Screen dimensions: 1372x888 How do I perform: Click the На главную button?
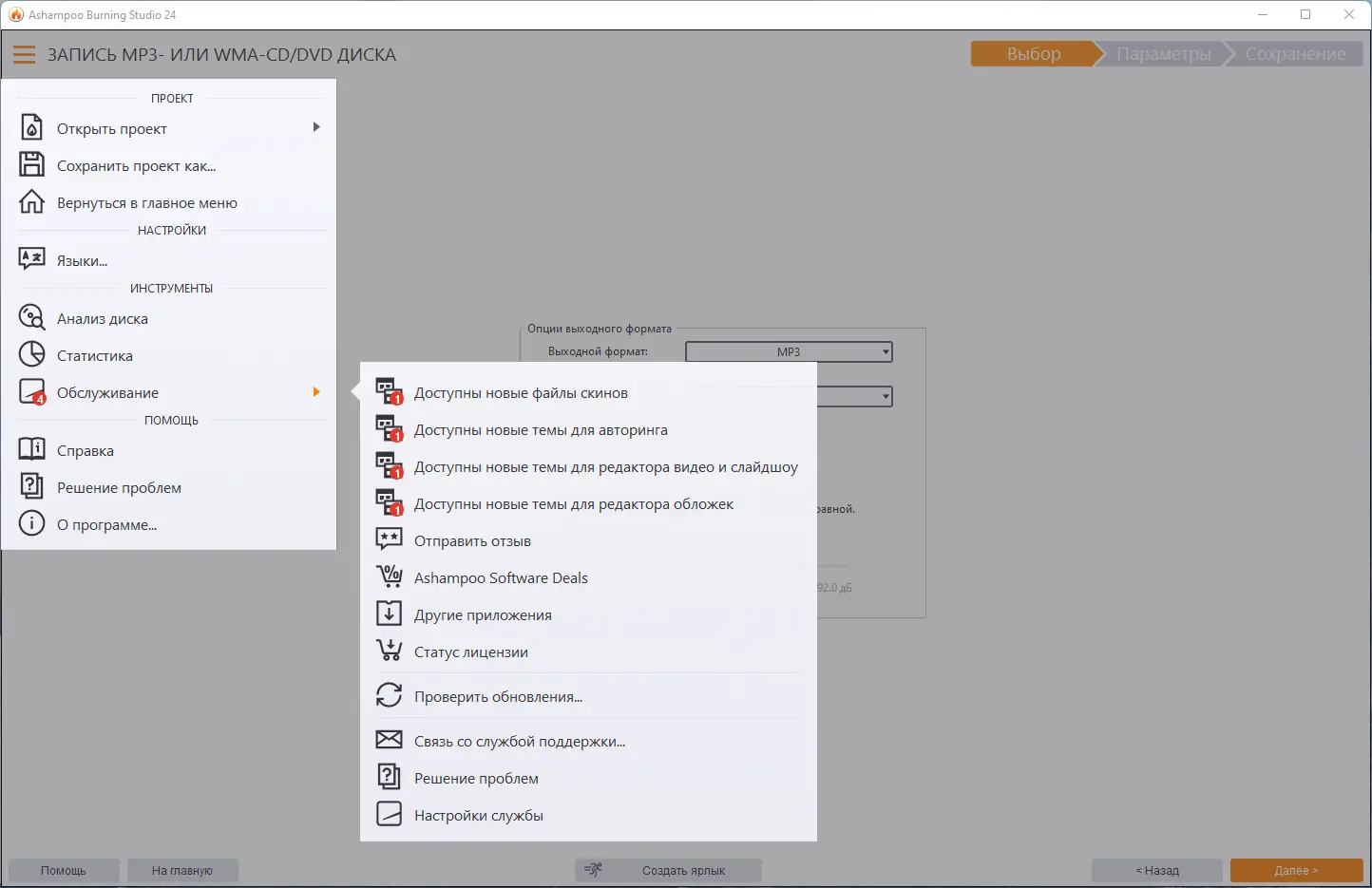[x=182, y=870]
